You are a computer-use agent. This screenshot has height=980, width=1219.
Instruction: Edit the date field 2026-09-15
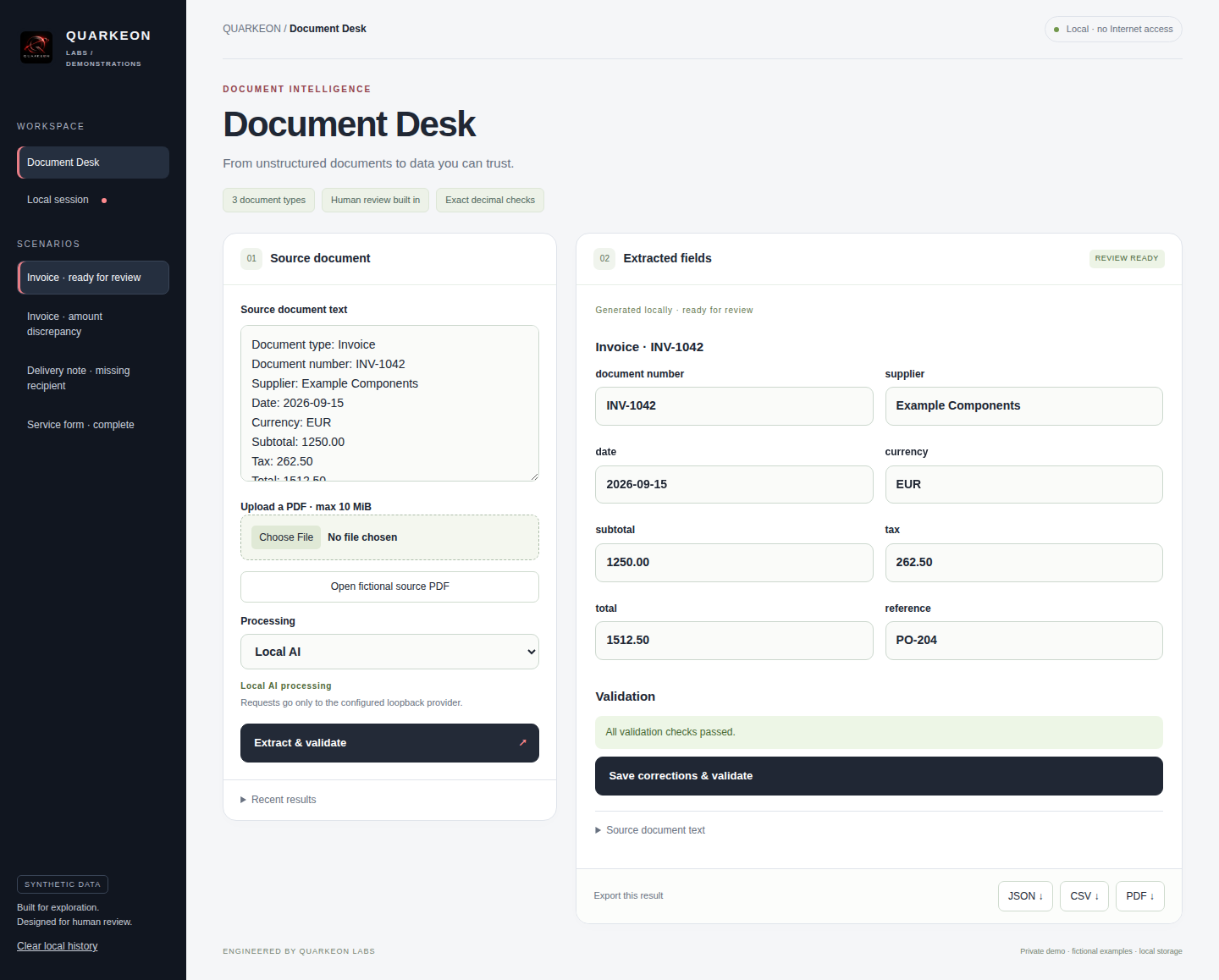point(734,485)
